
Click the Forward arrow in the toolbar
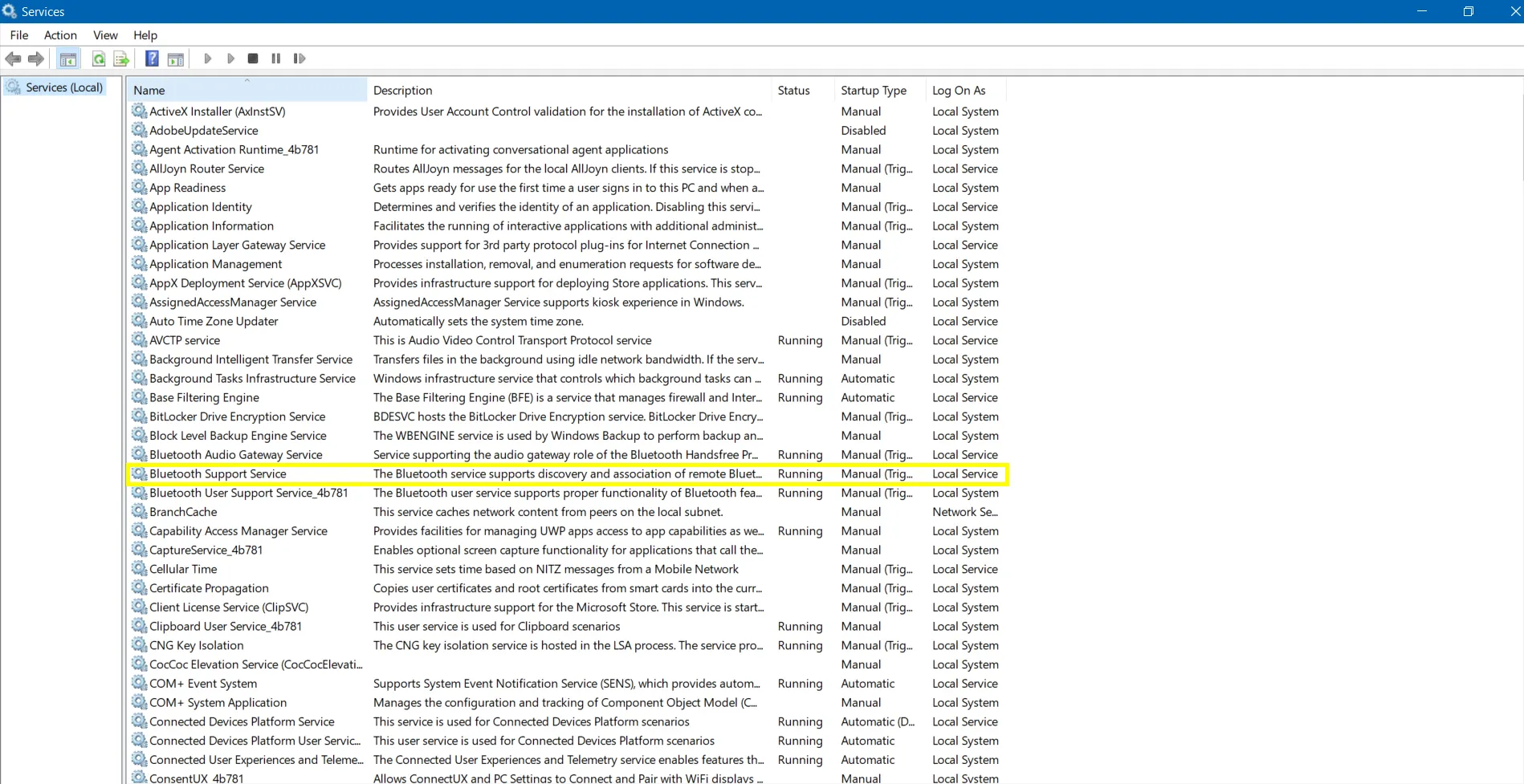pos(36,59)
